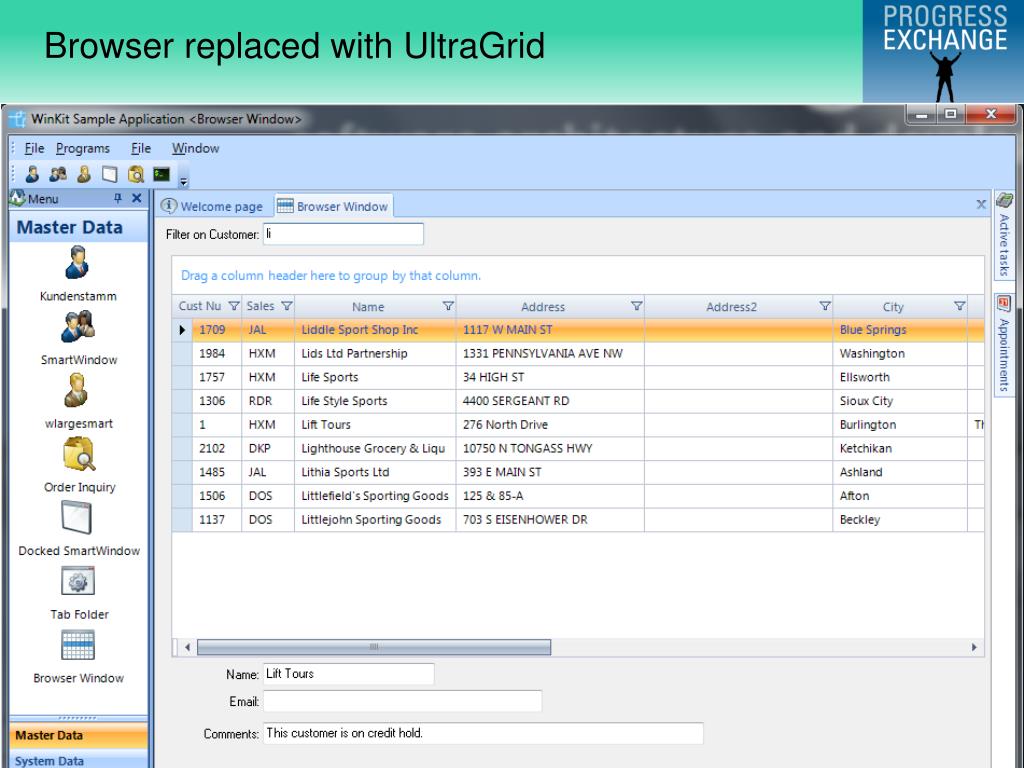The width and height of the screenshot is (1024, 768).
Task: Open the toolbar overflow options arrow
Action: 184,182
